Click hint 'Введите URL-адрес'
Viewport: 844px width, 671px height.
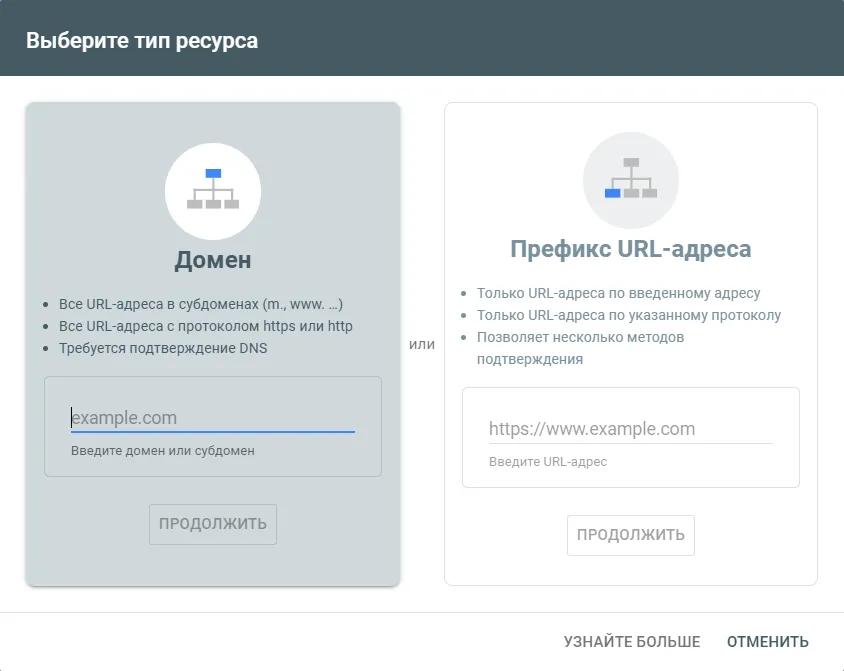tap(548, 462)
